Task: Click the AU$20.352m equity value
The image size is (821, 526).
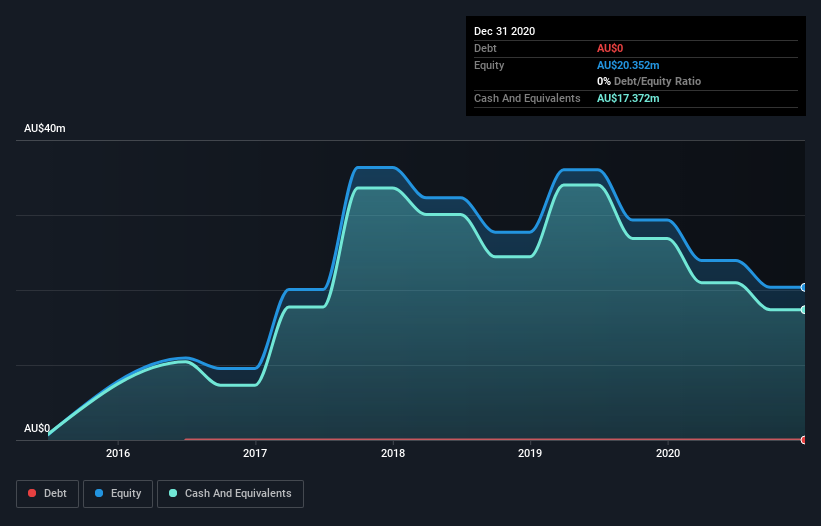Action: pyautogui.click(x=628, y=65)
